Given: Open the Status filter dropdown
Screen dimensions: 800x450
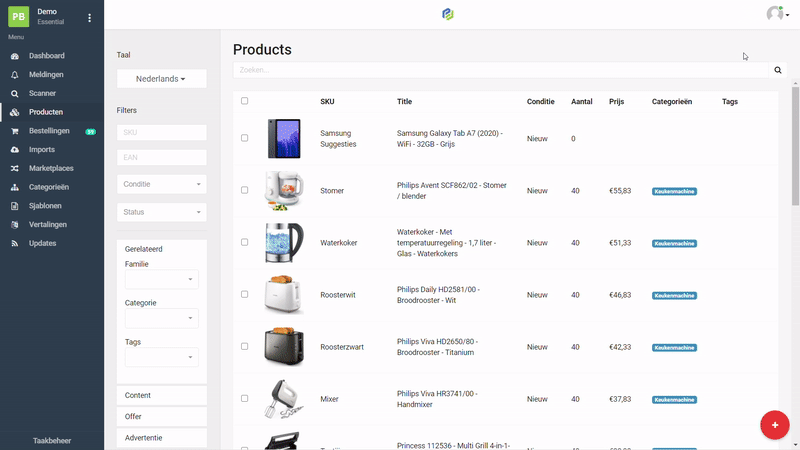Looking at the screenshot, I should (x=161, y=212).
